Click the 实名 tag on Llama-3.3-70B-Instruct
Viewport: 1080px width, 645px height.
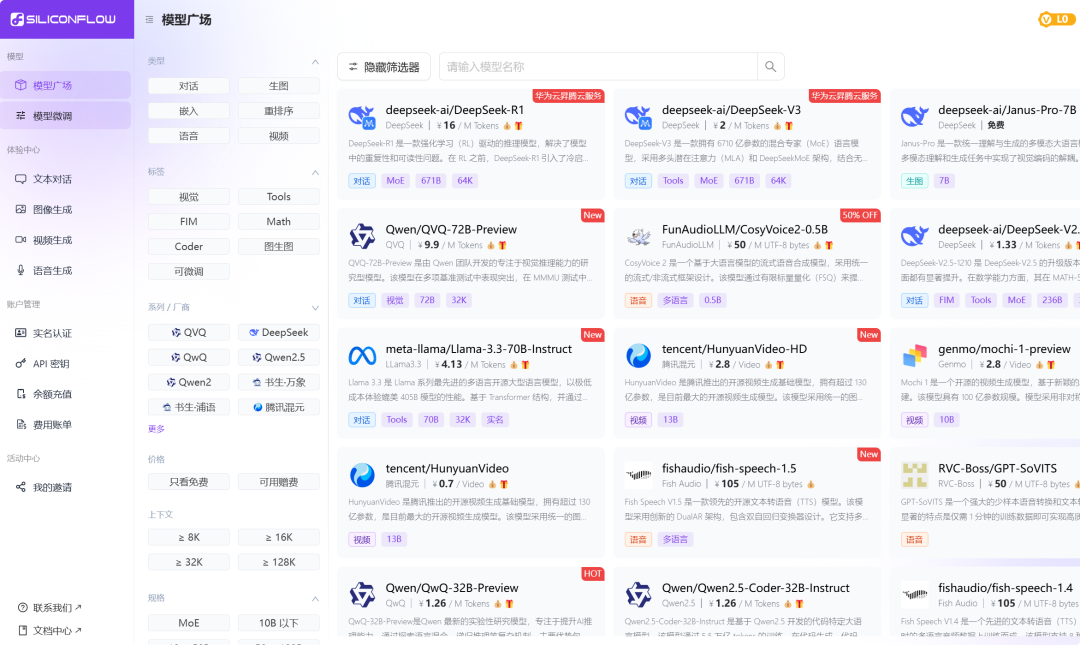(x=495, y=420)
